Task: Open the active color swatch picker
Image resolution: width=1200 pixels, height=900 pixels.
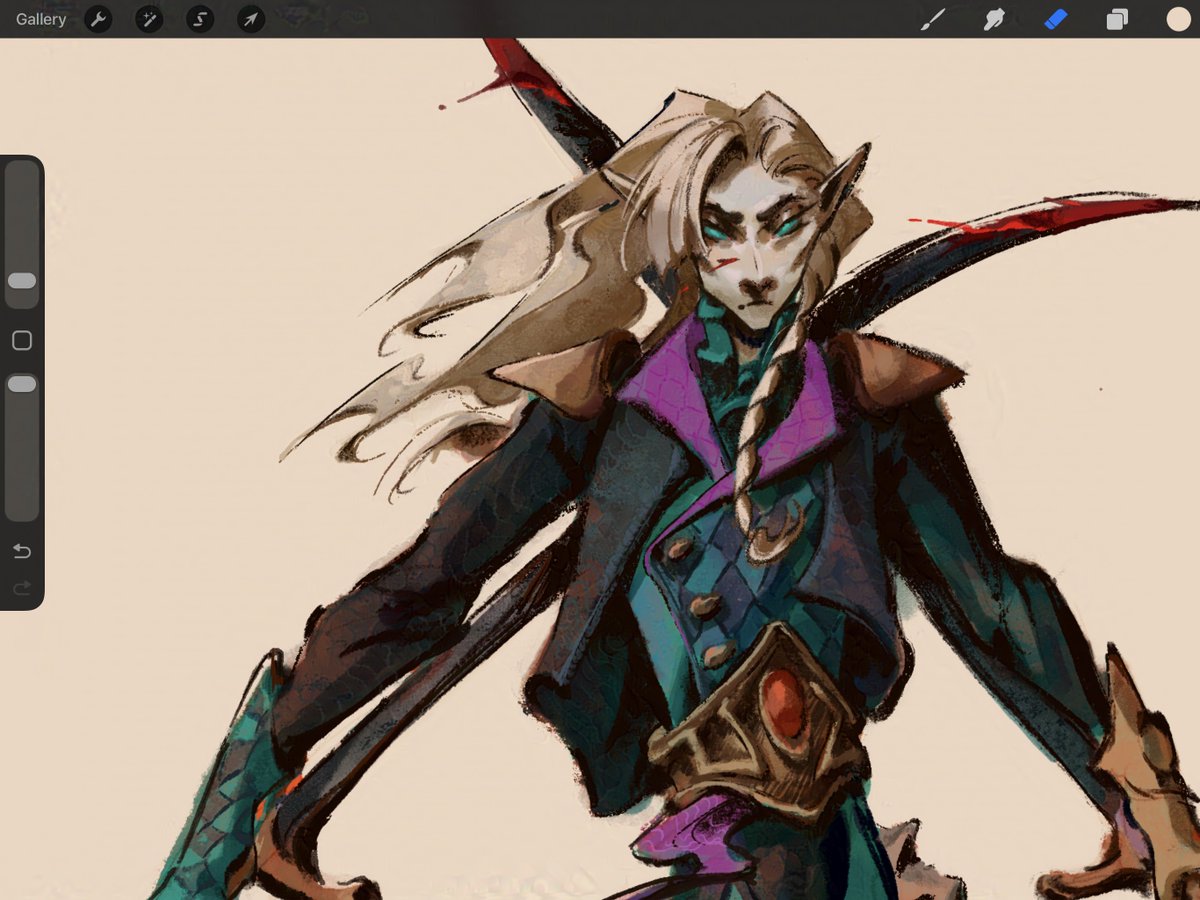Action: pyautogui.click(x=1179, y=19)
